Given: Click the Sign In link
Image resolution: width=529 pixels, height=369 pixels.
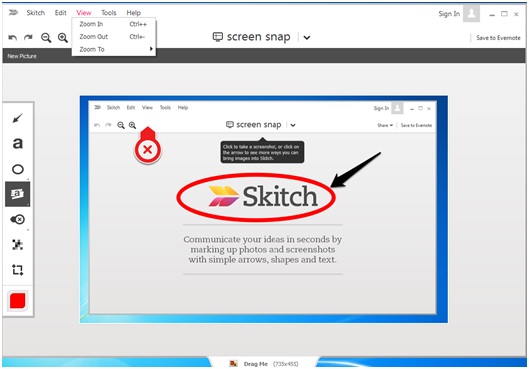Looking at the screenshot, I should click(449, 14).
